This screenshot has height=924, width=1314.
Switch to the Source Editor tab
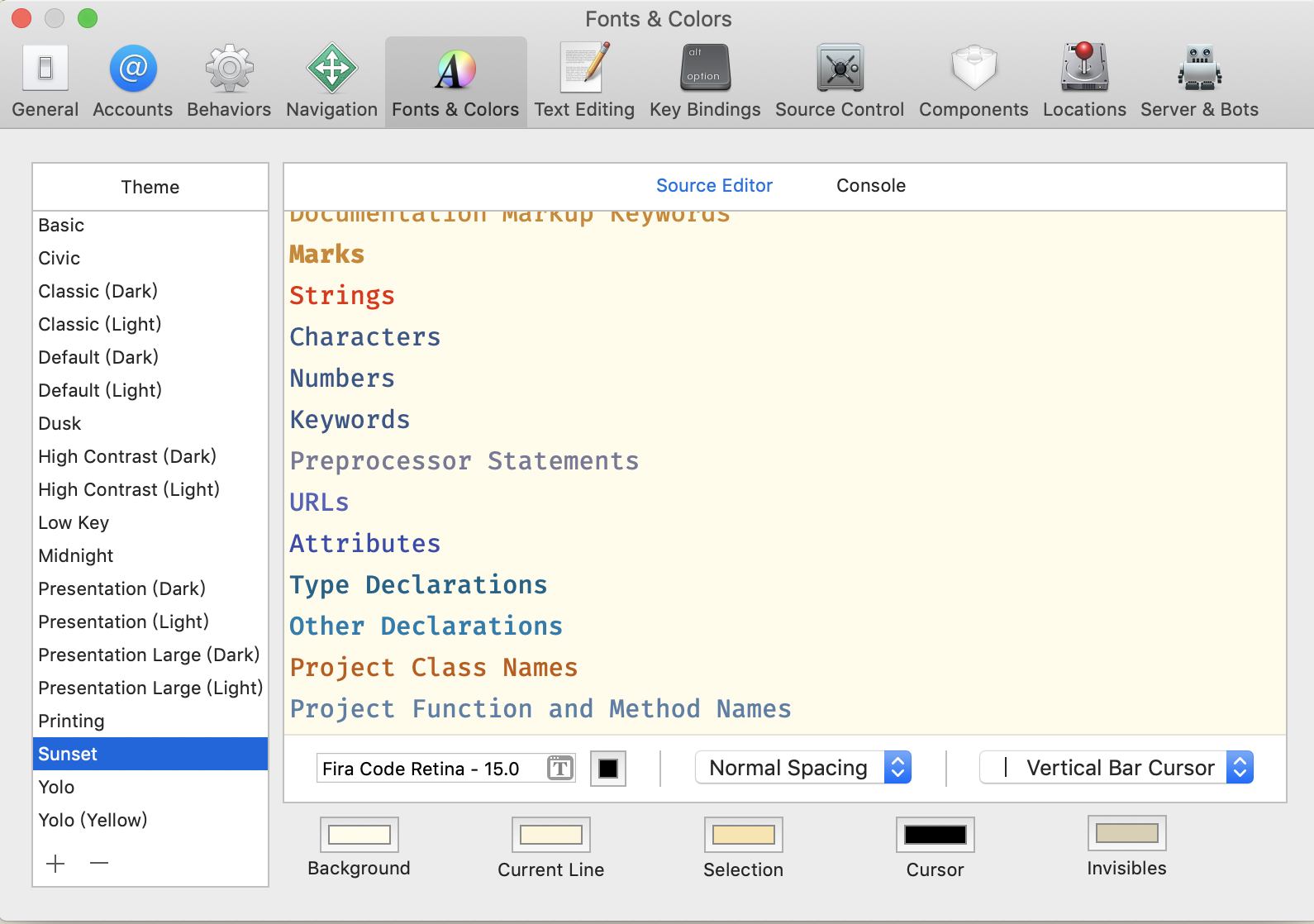(714, 186)
